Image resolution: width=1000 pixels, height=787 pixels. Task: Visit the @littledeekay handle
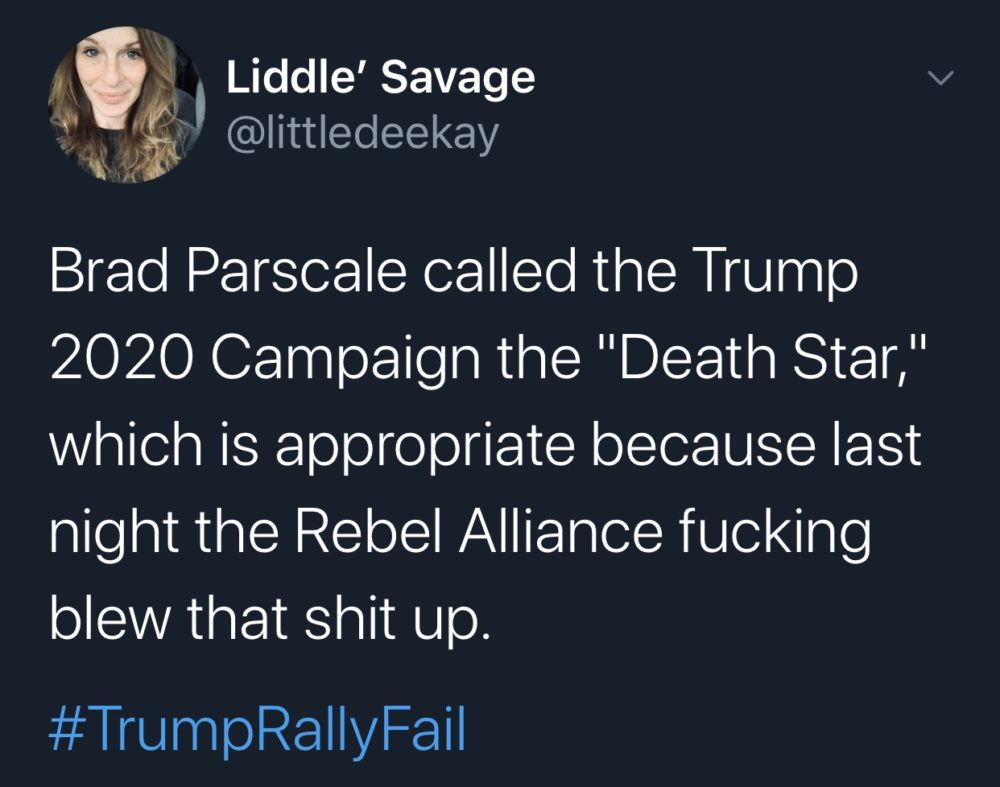pyautogui.click(x=362, y=134)
